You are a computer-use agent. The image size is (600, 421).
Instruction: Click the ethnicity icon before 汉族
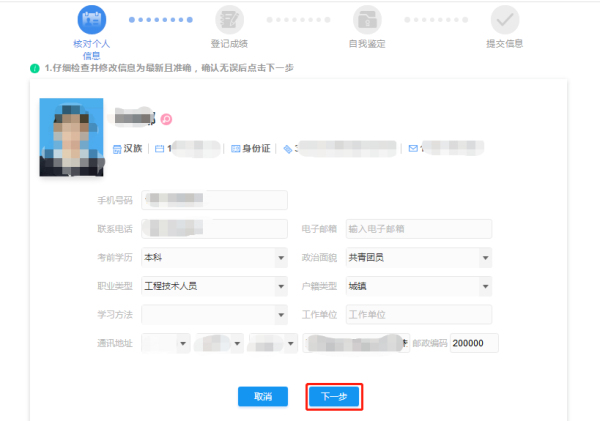pos(117,149)
